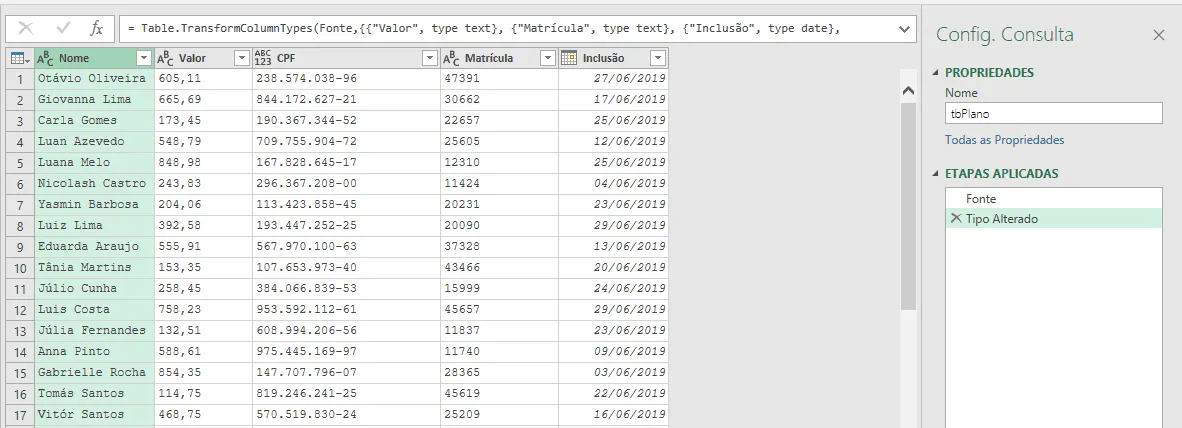Click the text type icon on Valor column
Image resolution: width=1182 pixels, height=428 pixels.
click(165, 58)
